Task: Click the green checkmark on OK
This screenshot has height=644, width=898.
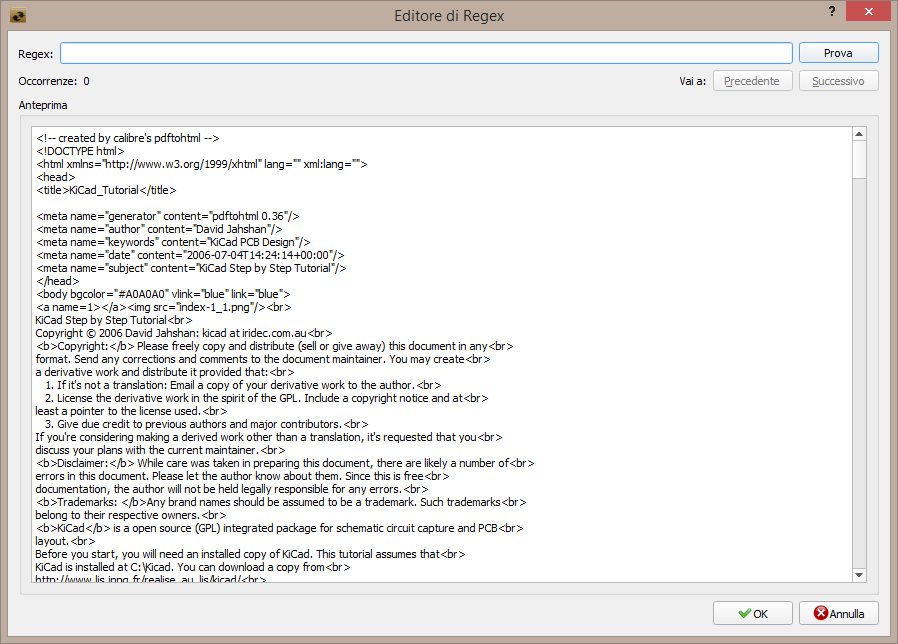Action: click(x=745, y=613)
